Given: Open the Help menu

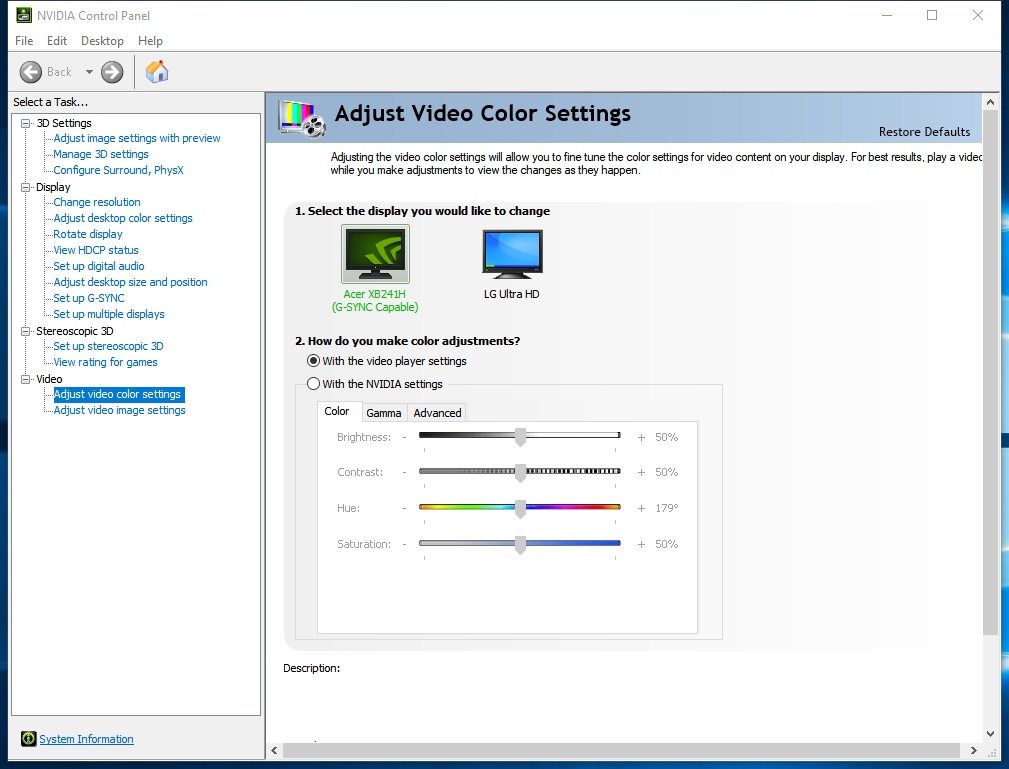Looking at the screenshot, I should coord(150,41).
